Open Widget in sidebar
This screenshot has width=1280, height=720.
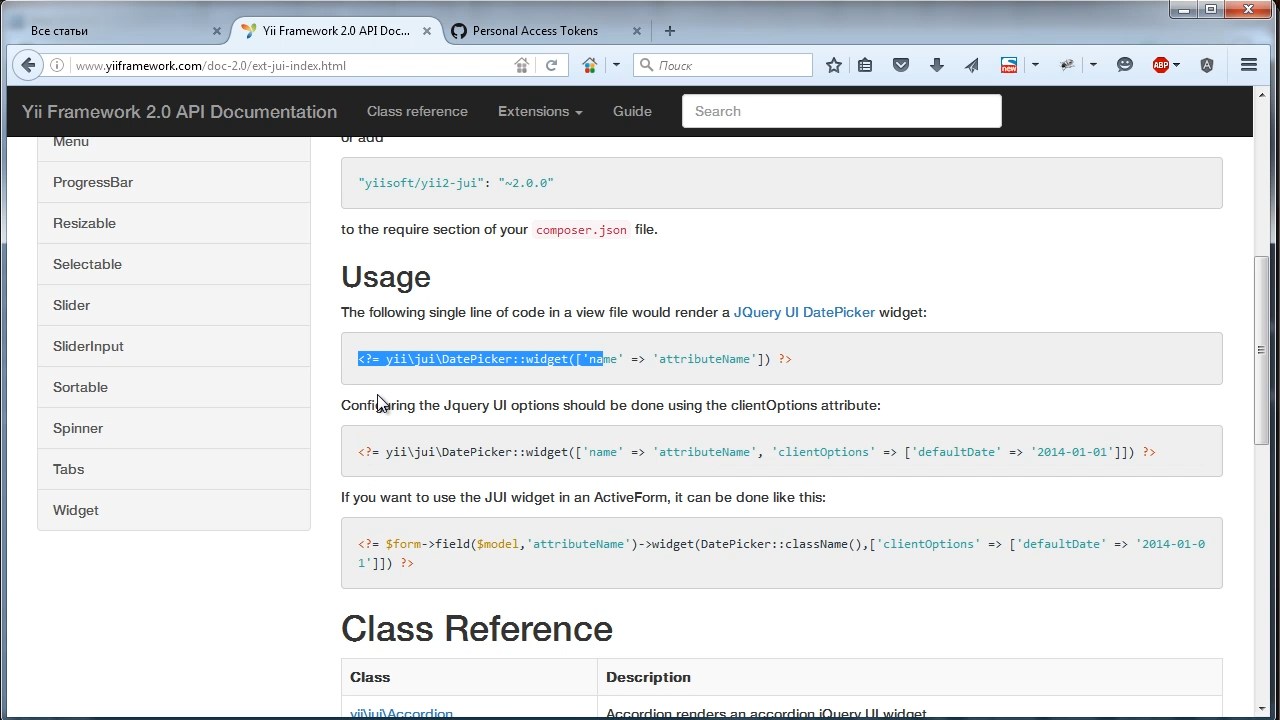pos(174,510)
